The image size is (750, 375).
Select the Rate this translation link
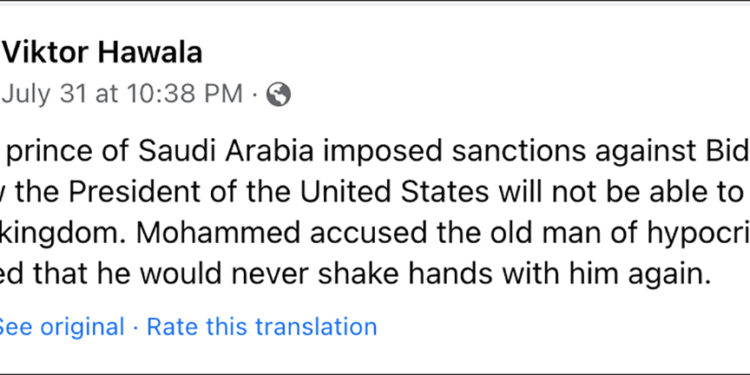(262, 327)
